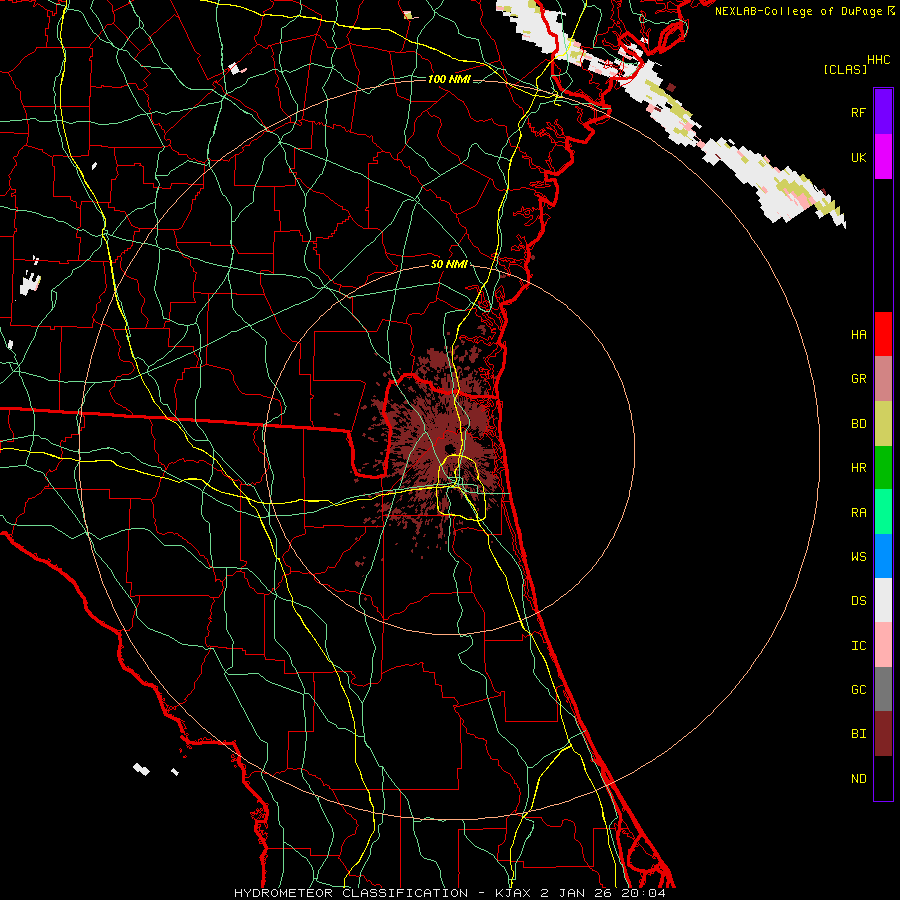
Task: Click the KJAX radar site identifier
Action: coord(514,893)
